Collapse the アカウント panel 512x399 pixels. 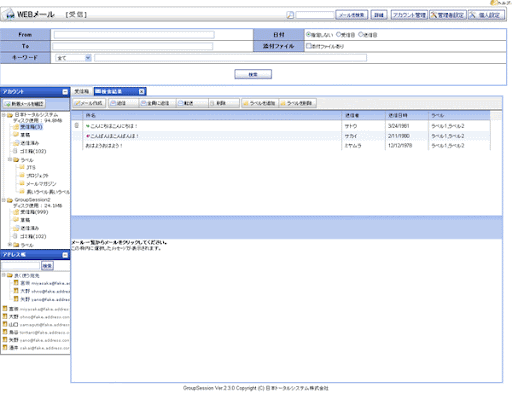(65, 92)
